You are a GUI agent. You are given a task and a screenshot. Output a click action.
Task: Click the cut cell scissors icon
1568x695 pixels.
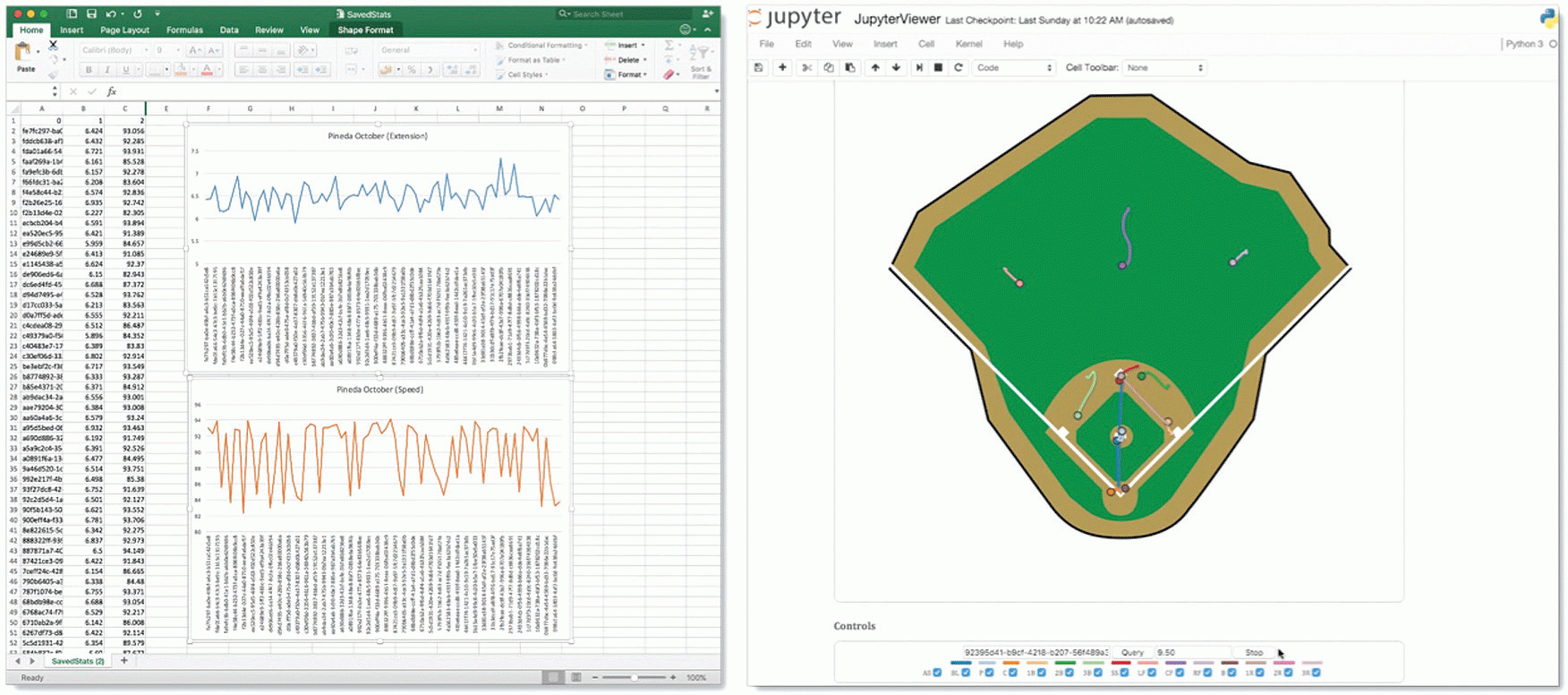tap(806, 68)
